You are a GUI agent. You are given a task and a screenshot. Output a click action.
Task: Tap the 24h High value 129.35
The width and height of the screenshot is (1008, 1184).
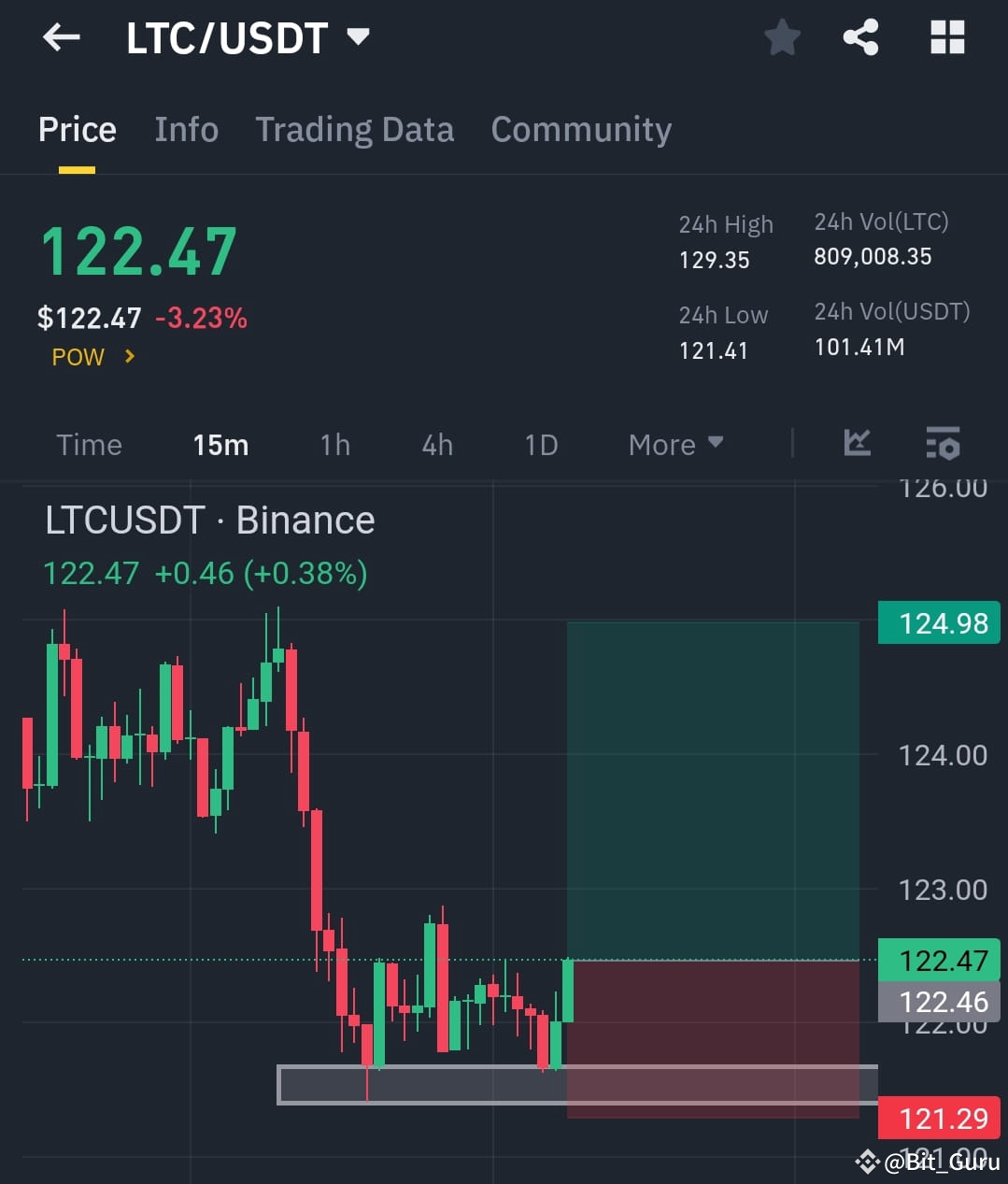point(714,260)
